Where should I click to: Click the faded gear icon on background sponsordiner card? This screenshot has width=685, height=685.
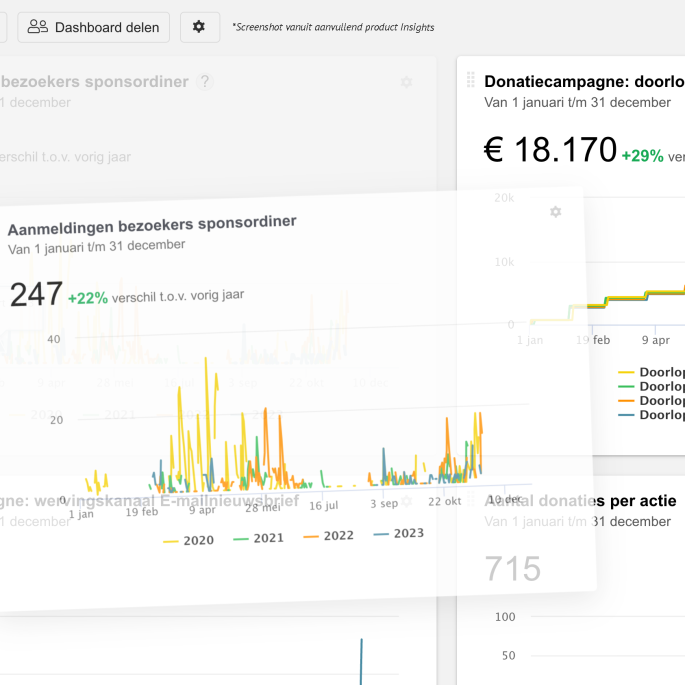click(x=406, y=82)
